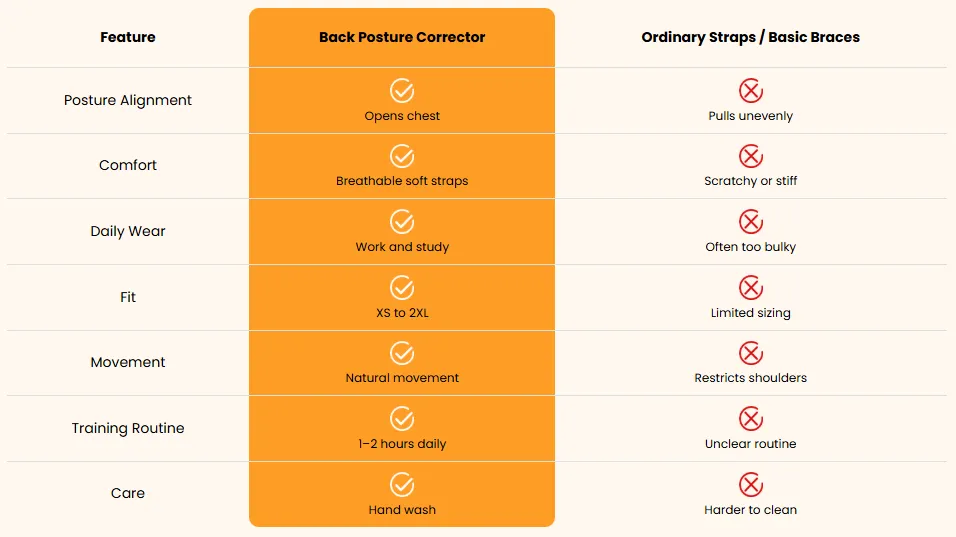Image resolution: width=956 pixels, height=537 pixels.
Task: Select the red X above Often too bulky
Action: point(751,222)
